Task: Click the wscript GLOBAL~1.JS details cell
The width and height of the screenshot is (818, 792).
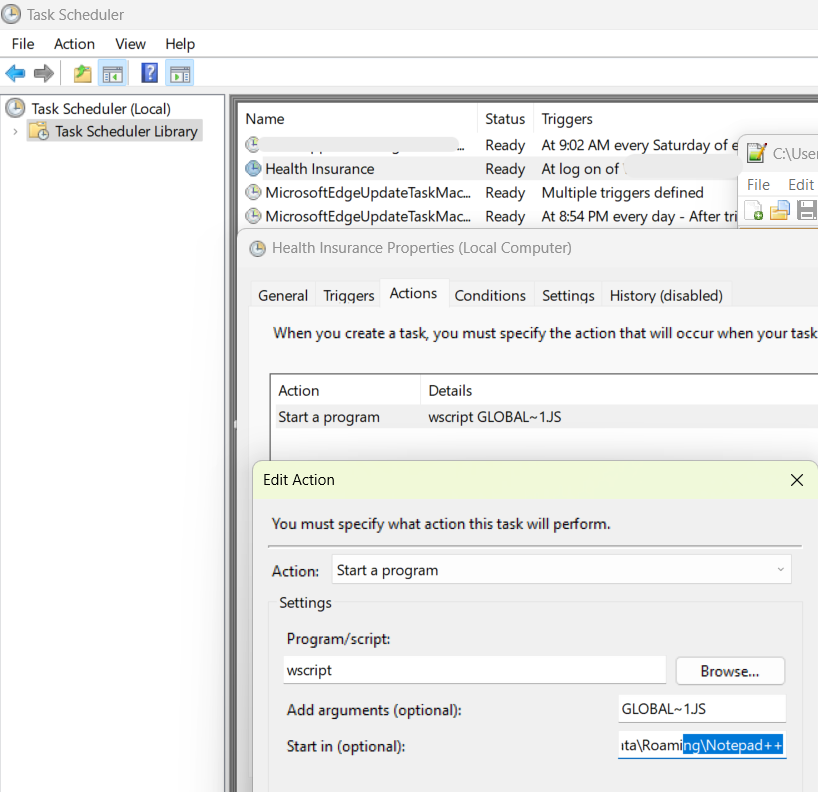Action: pos(494,417)
